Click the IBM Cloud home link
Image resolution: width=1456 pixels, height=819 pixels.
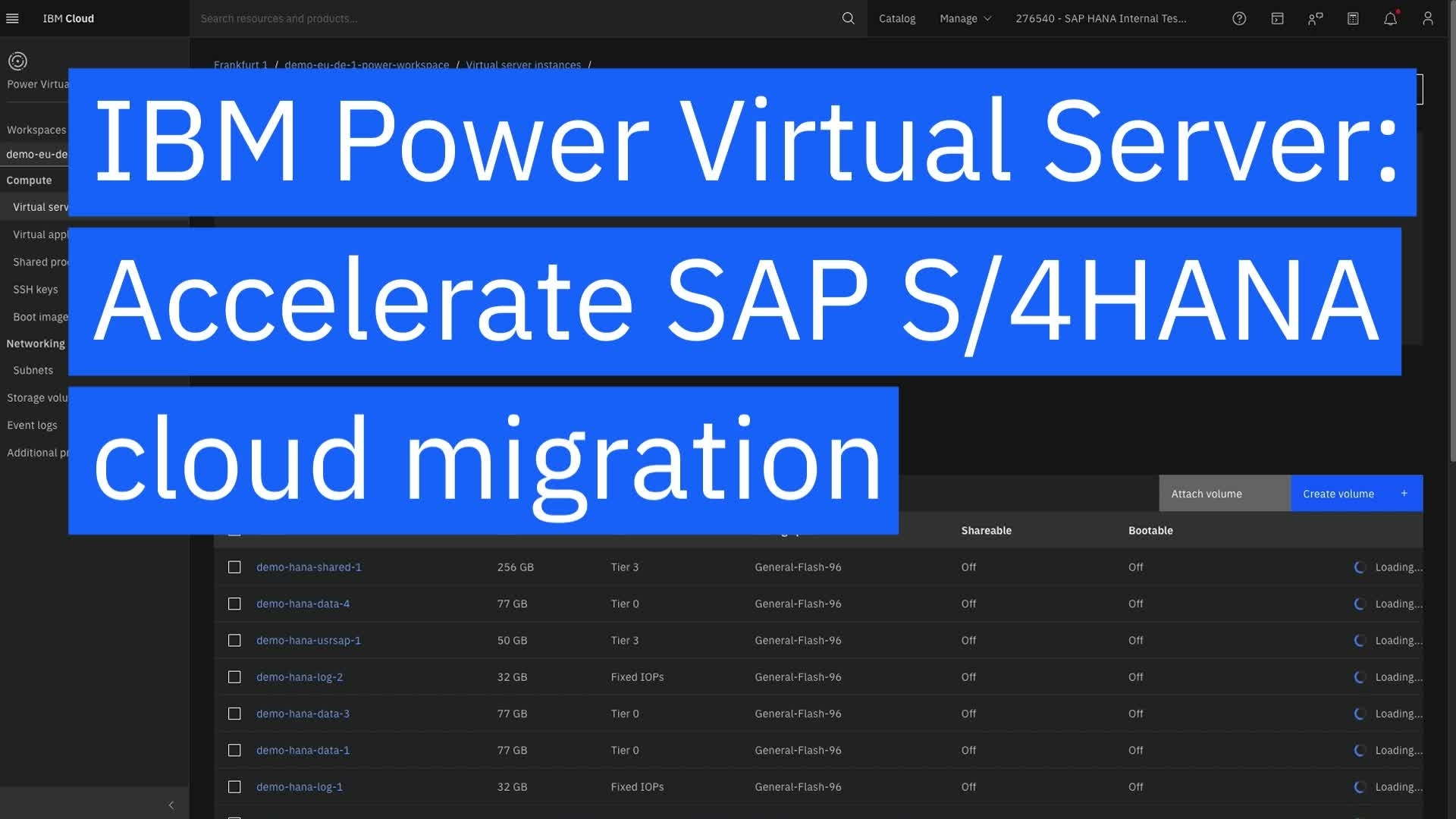(68, 18)
